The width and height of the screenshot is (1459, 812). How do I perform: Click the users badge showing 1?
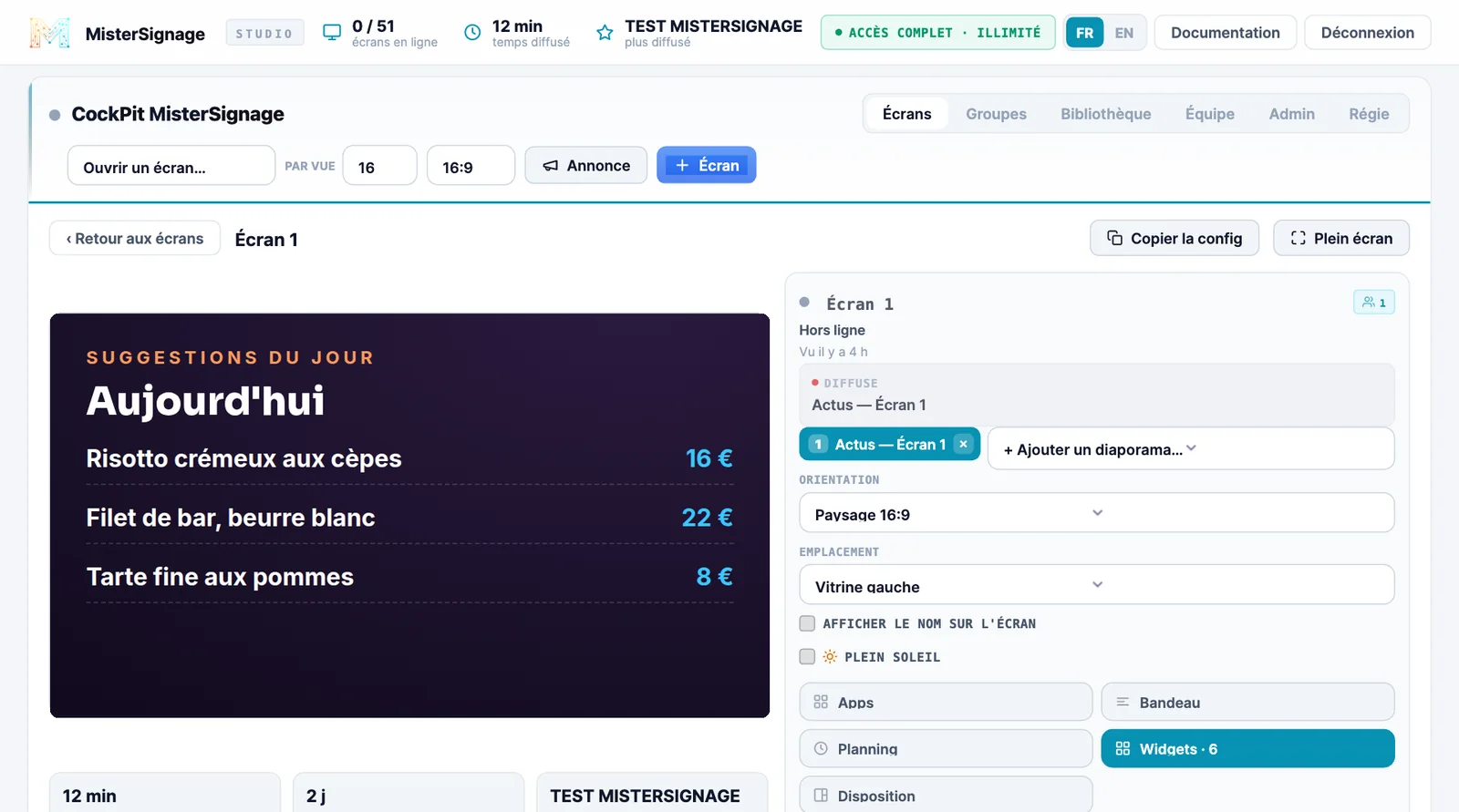(1374, 303)
